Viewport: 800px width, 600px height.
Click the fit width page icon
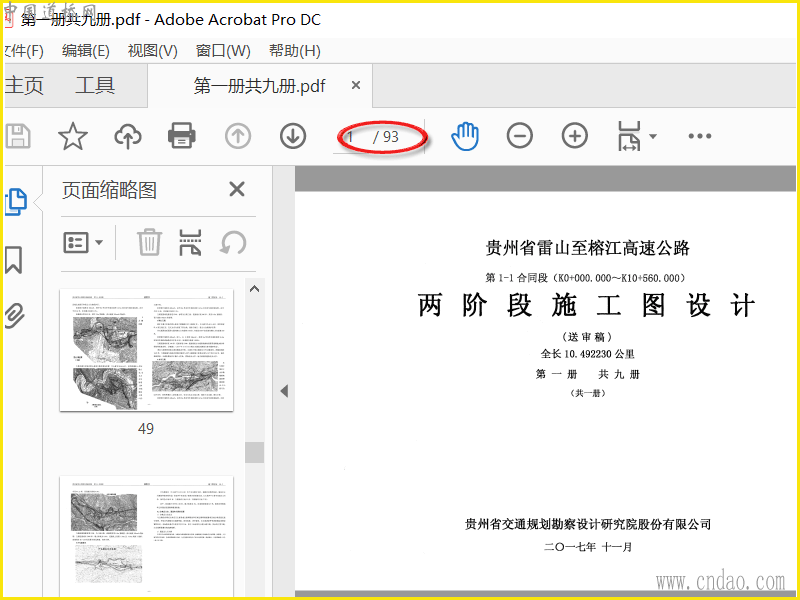click(x=629, y=136)
